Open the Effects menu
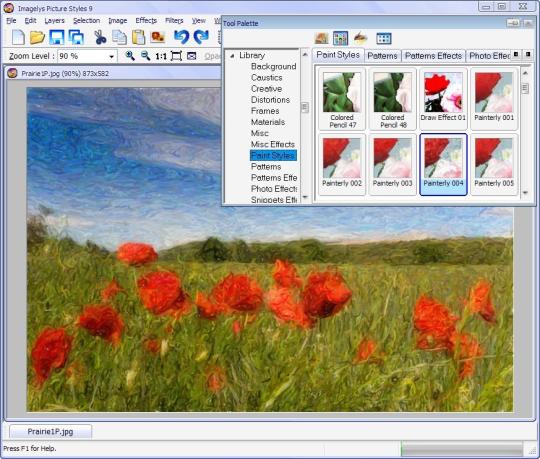This screenshot has height=459, width=540. coord(146,21)
